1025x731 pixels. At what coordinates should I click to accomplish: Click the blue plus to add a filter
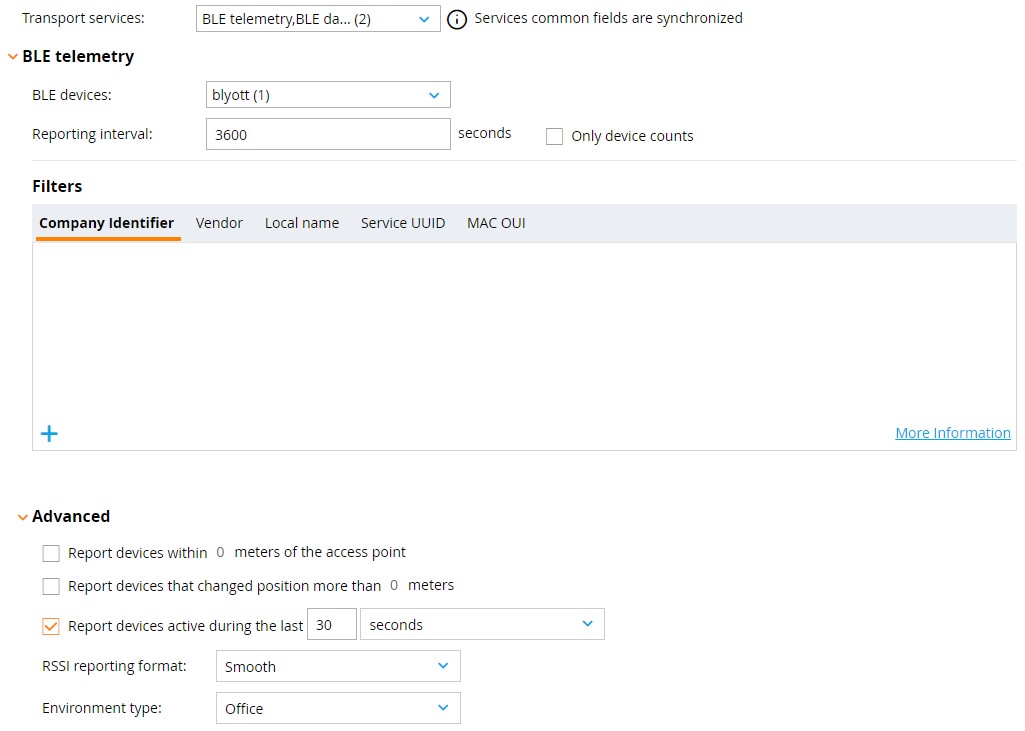pyautogui.click(x=49, y=433)
